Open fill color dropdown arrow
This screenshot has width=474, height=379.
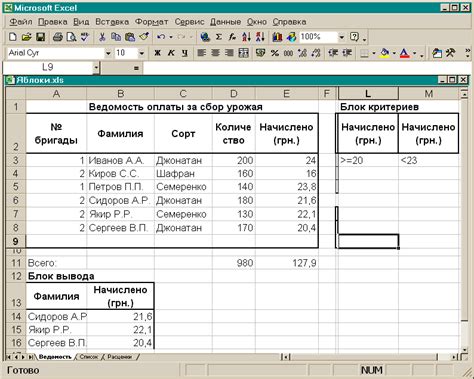(394, 53)
